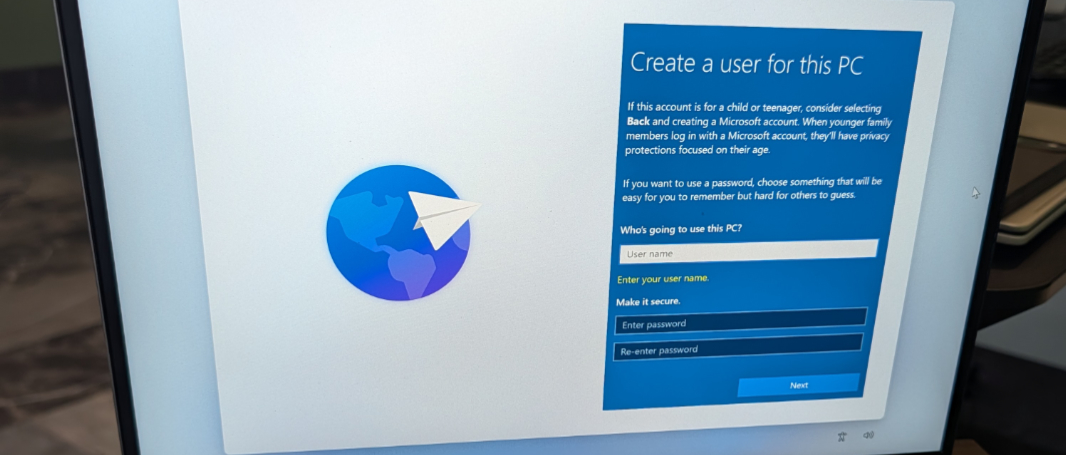Click empty blue area left of Next button
The height and width of the screenshot is (455, 1066).
[x=670, y=385]
